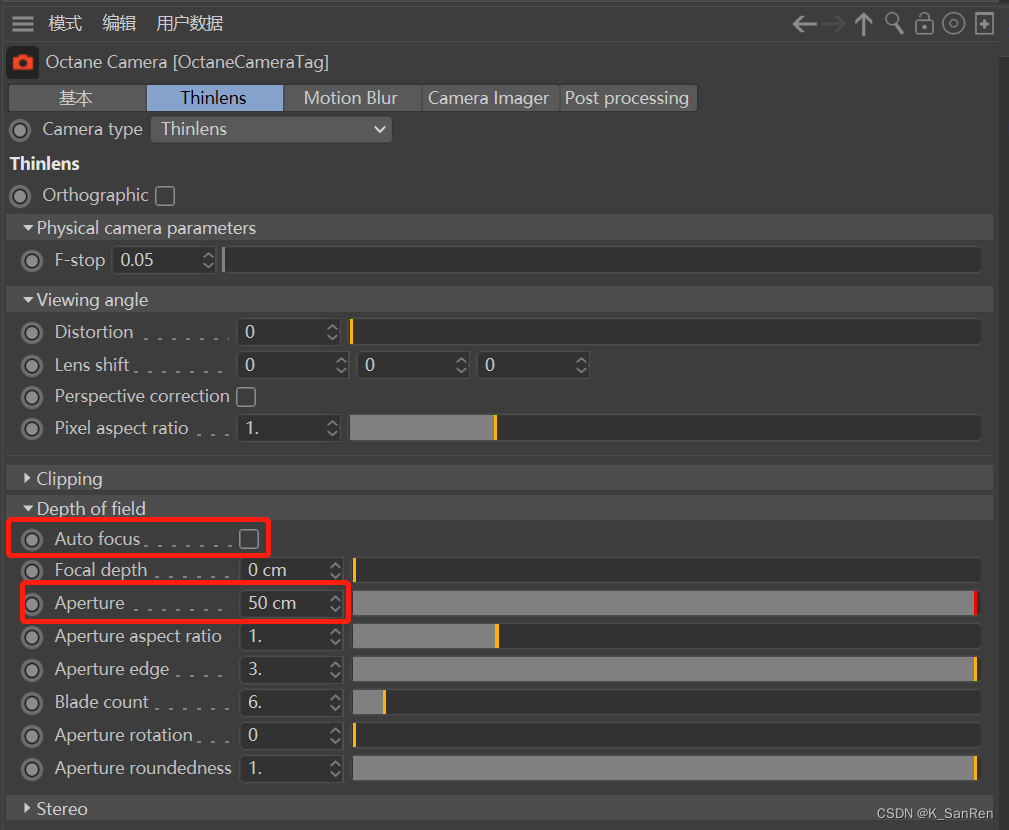Click keyframe dot beside Aperture row
Screen dimensions: 1009x830
32,604
